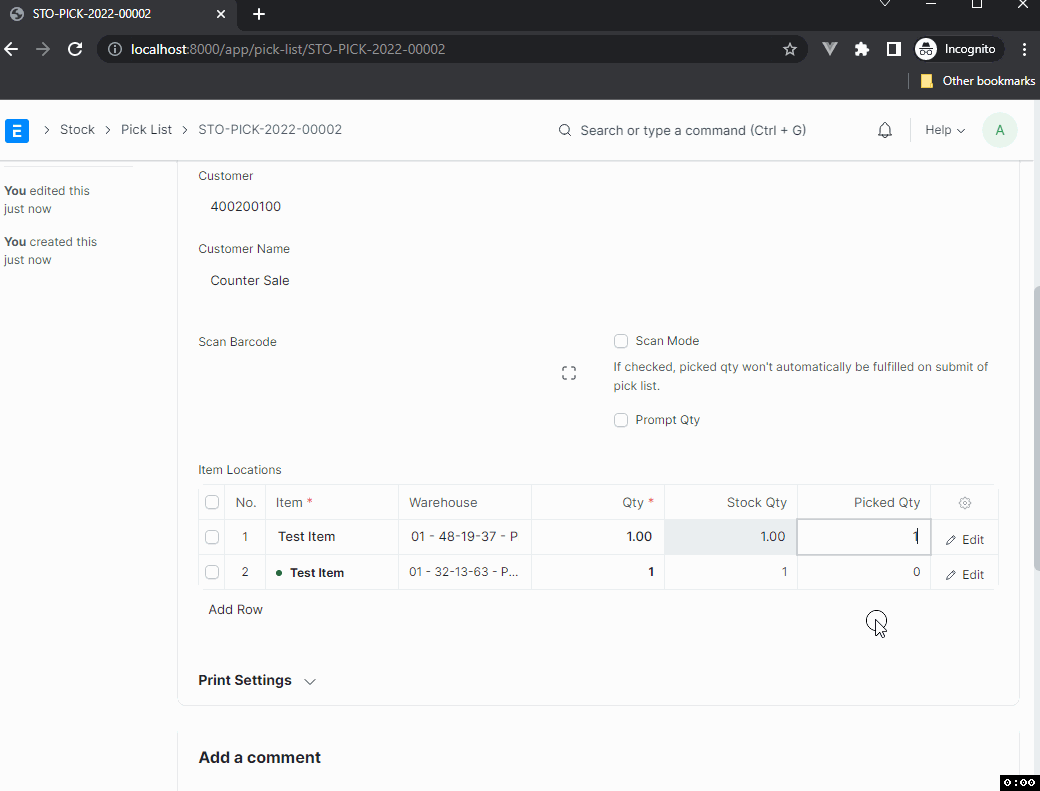Go to Pick List breadcrumb
Image resolution: width=1040 pixels, height=791 pixels.
[x=146, y=129]
